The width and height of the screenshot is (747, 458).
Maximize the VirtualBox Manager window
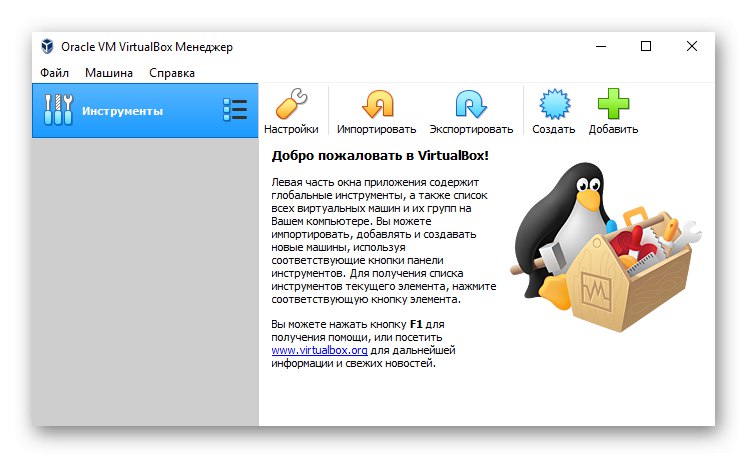(x=646, y=46)
